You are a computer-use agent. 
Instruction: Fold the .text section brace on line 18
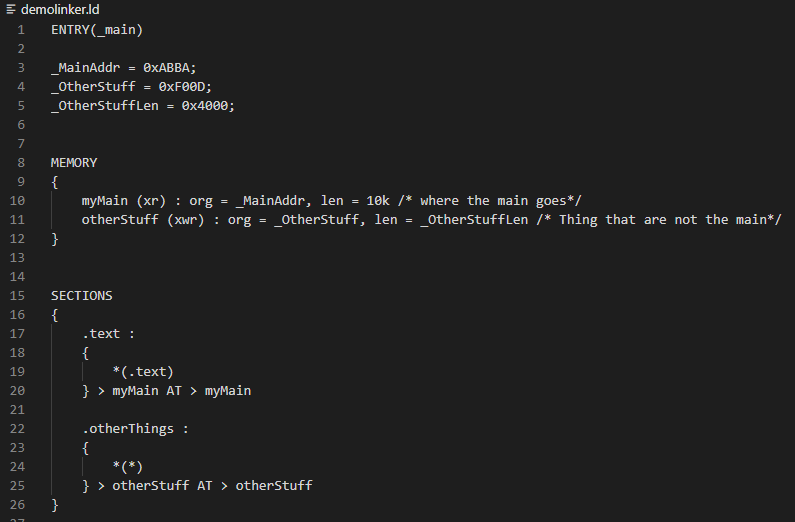85,353
